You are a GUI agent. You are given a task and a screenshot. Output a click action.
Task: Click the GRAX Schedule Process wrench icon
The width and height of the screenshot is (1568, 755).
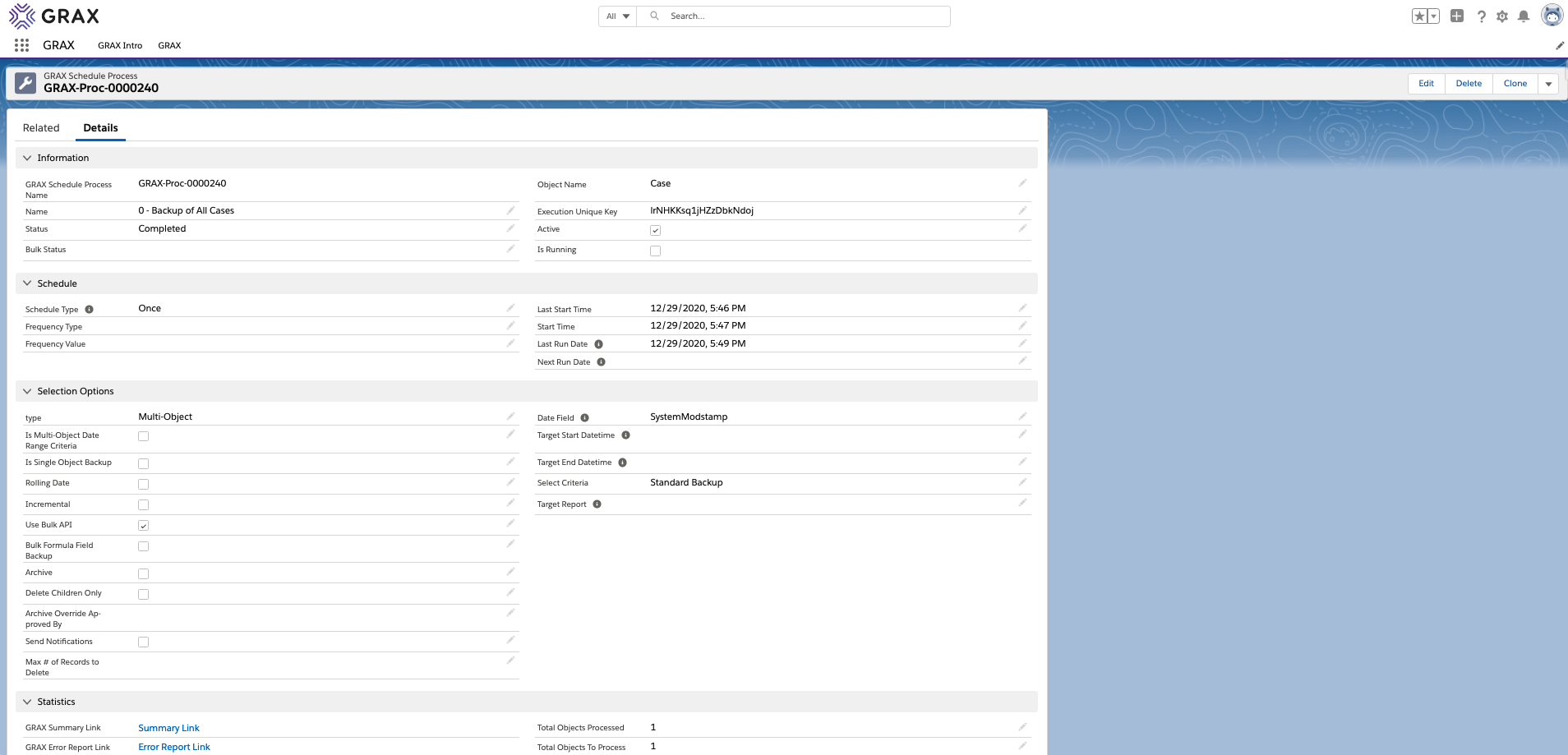click(25, 83)
